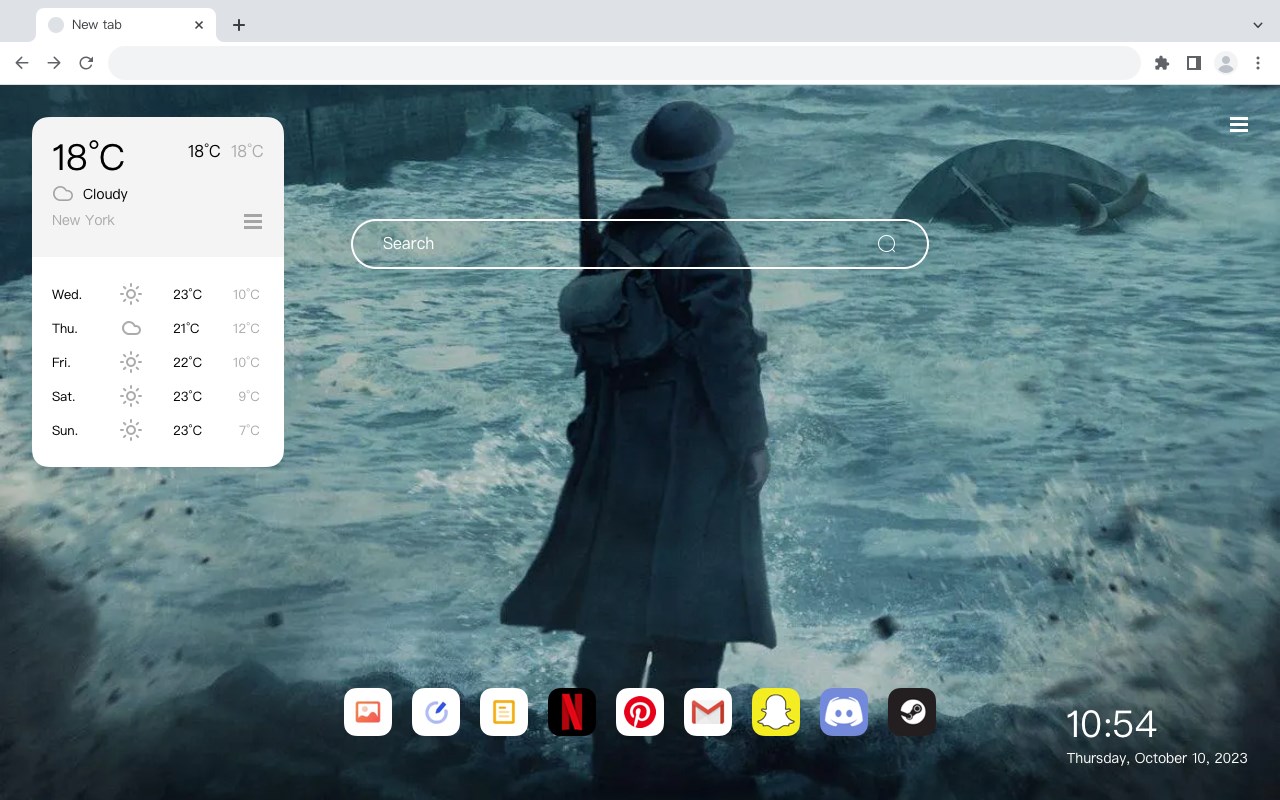Add a new browser tab

click(x=238, y=25)
